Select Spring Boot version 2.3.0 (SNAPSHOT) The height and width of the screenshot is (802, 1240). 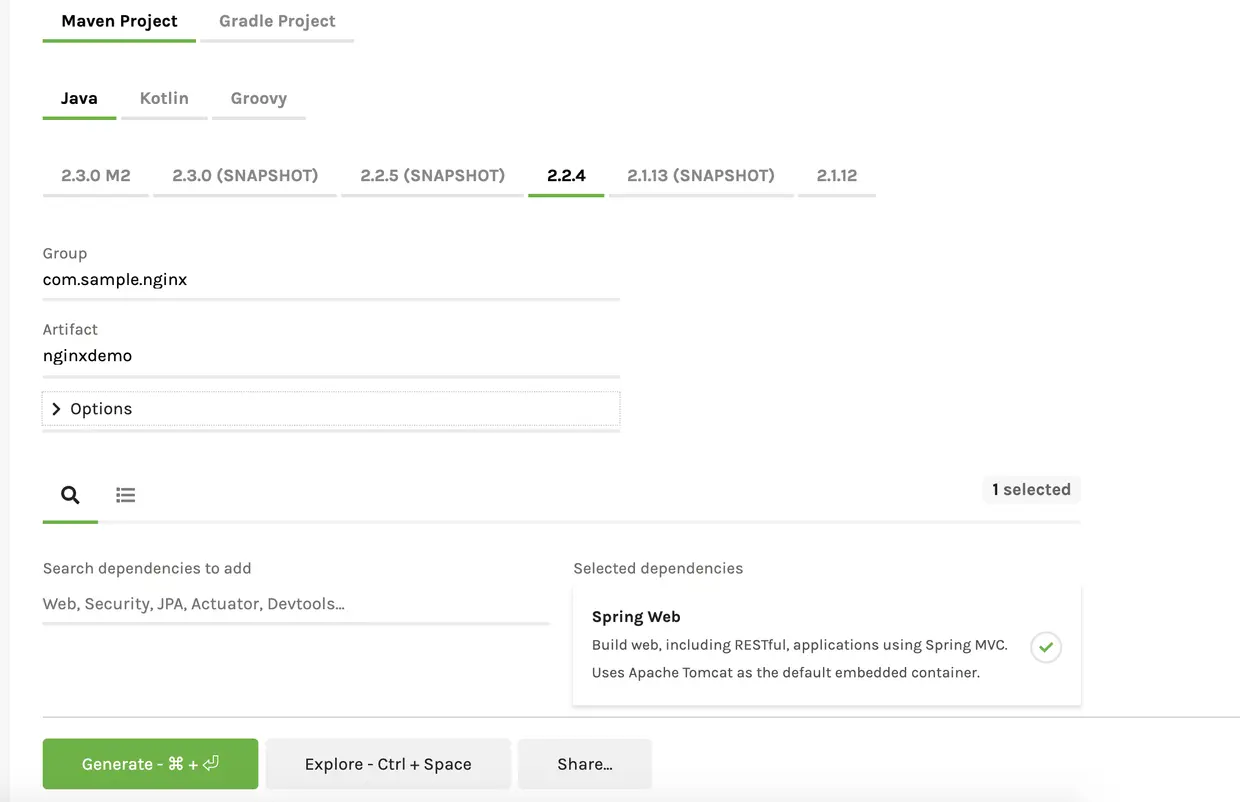point(245,175)
